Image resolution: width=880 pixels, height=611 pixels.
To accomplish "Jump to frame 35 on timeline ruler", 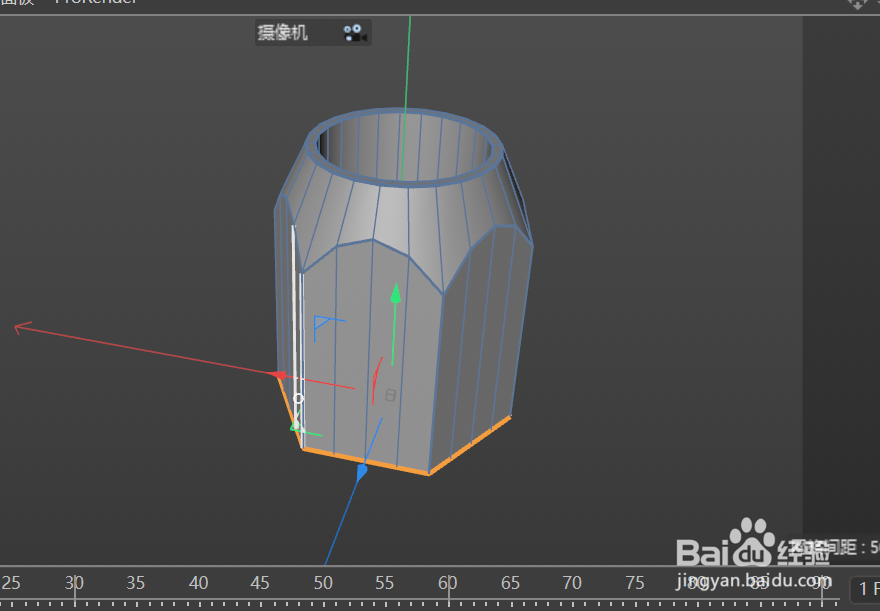I will coord(135,583).
